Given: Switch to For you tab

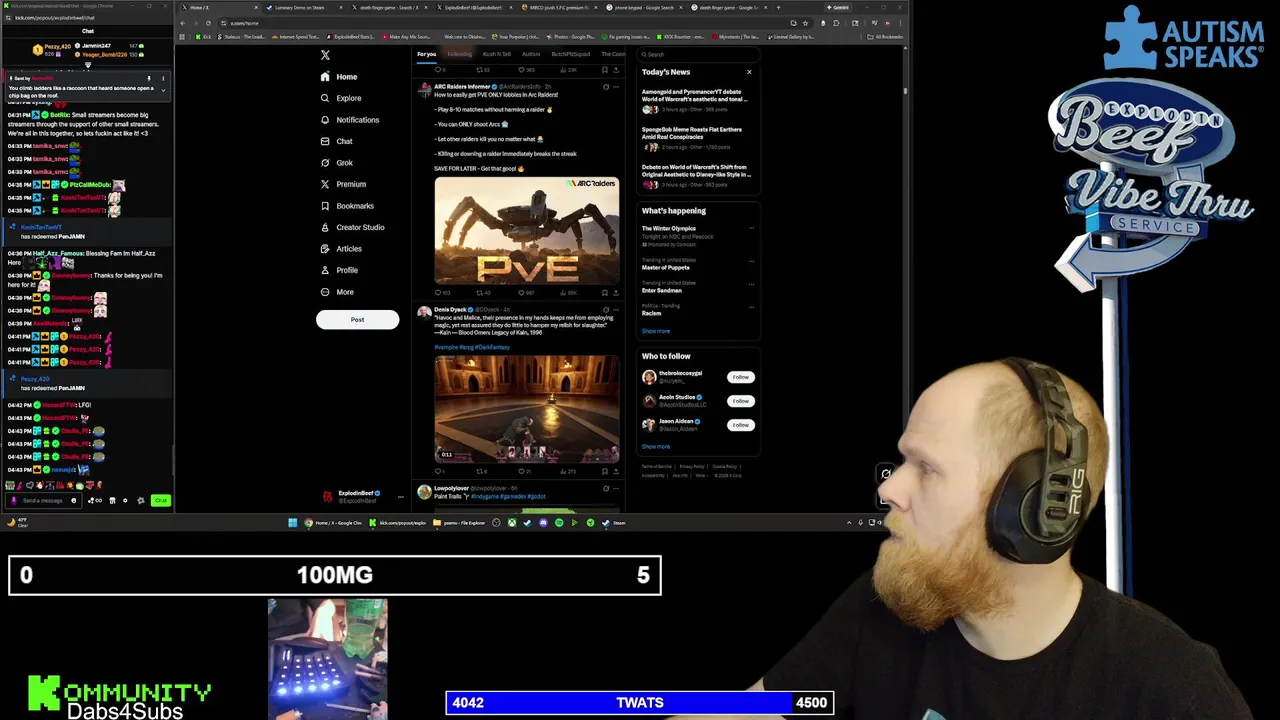Looking at the screenshot, I should 427,54.
